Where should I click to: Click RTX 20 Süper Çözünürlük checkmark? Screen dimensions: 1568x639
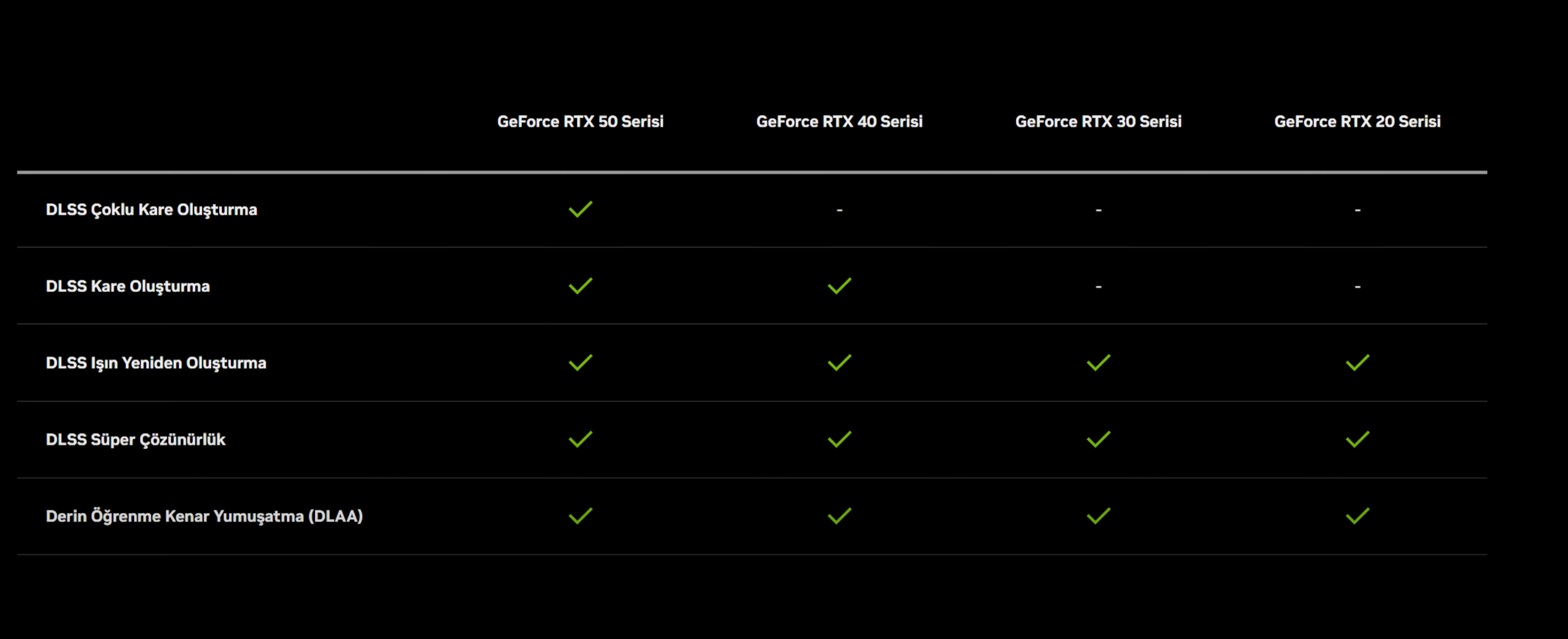[1357, 439]
